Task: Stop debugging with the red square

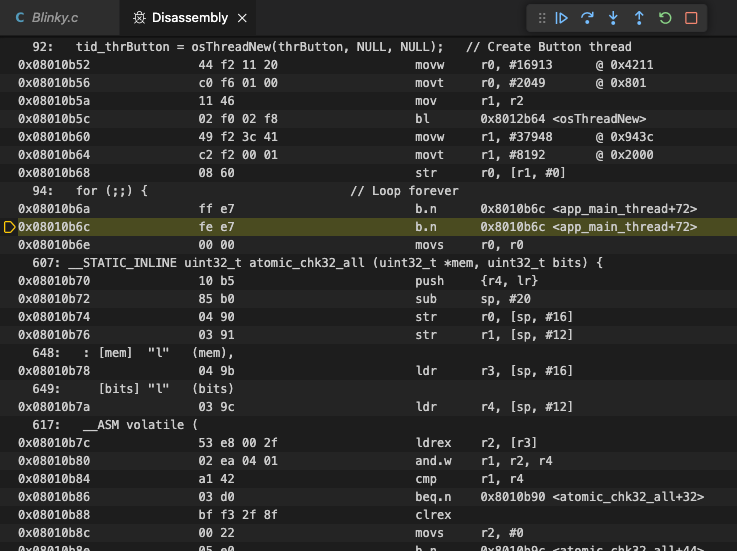Action: [x=691, y=18]
